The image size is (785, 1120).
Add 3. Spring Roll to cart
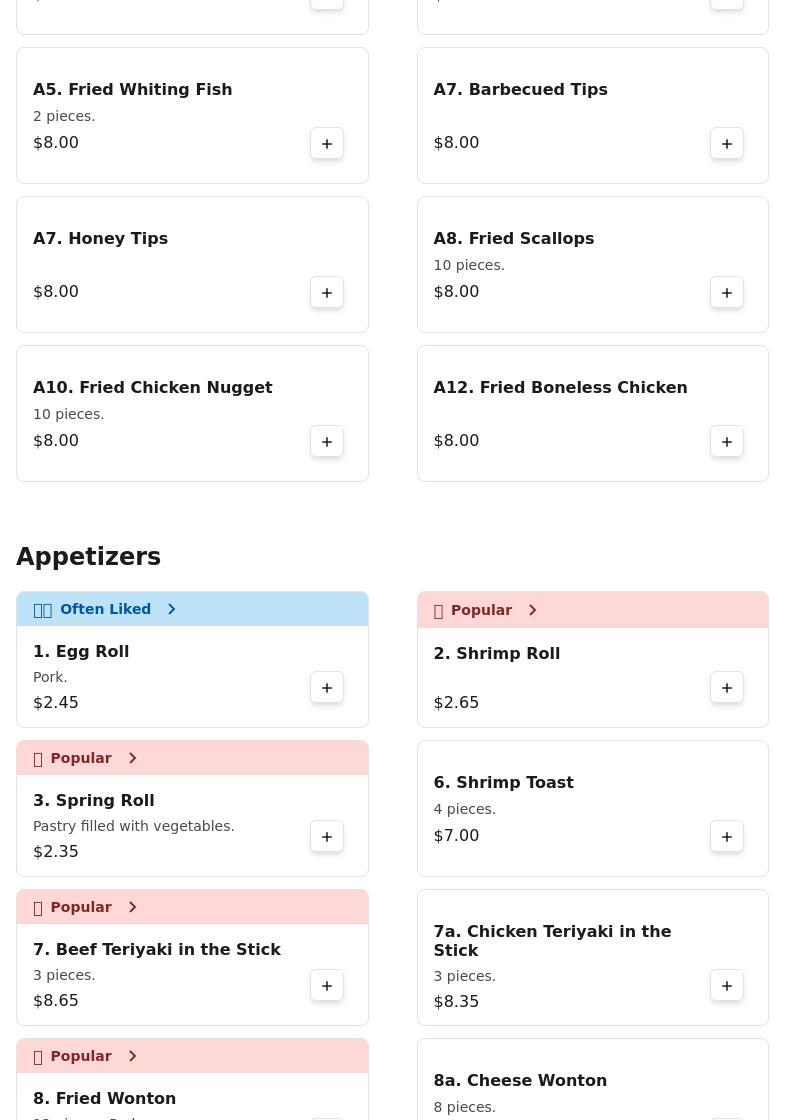coord(327,836)
